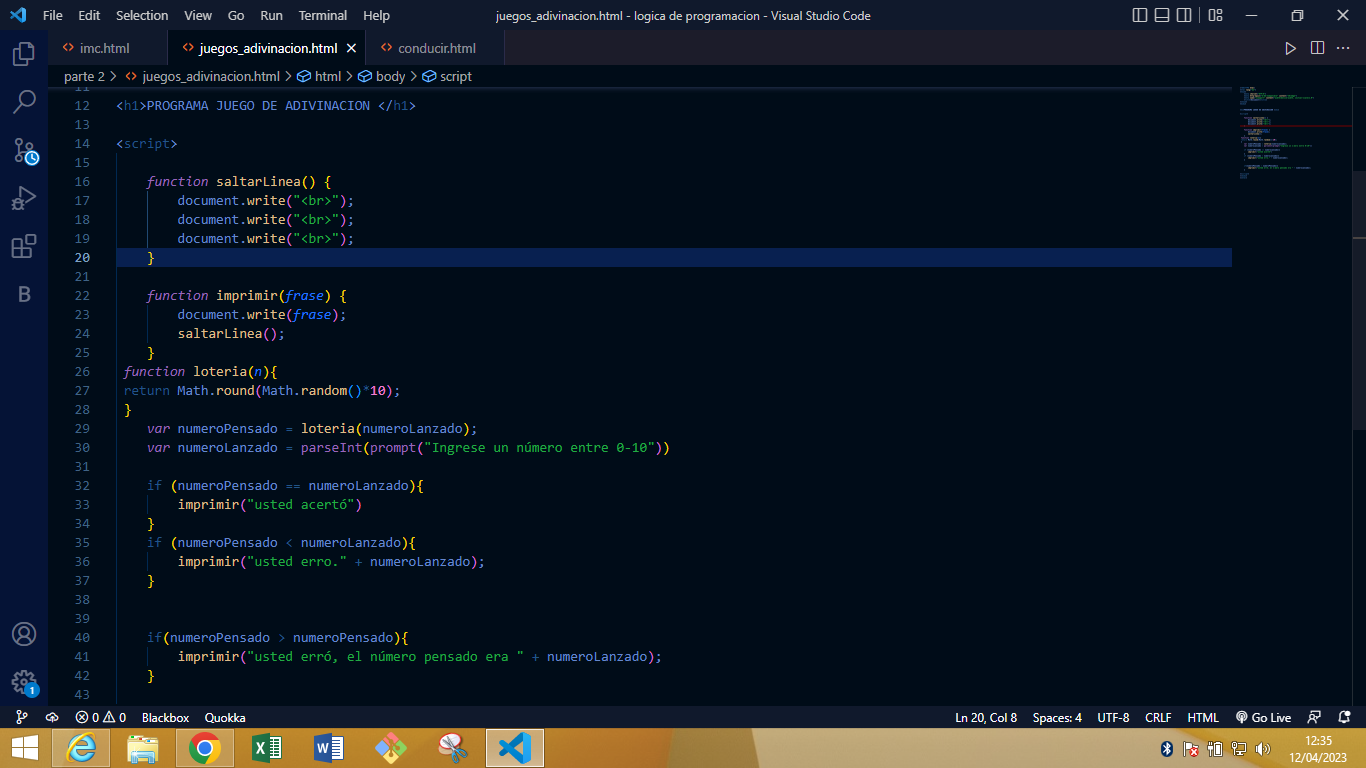Click line number 26 in the gutter

[x=82, y=371]
